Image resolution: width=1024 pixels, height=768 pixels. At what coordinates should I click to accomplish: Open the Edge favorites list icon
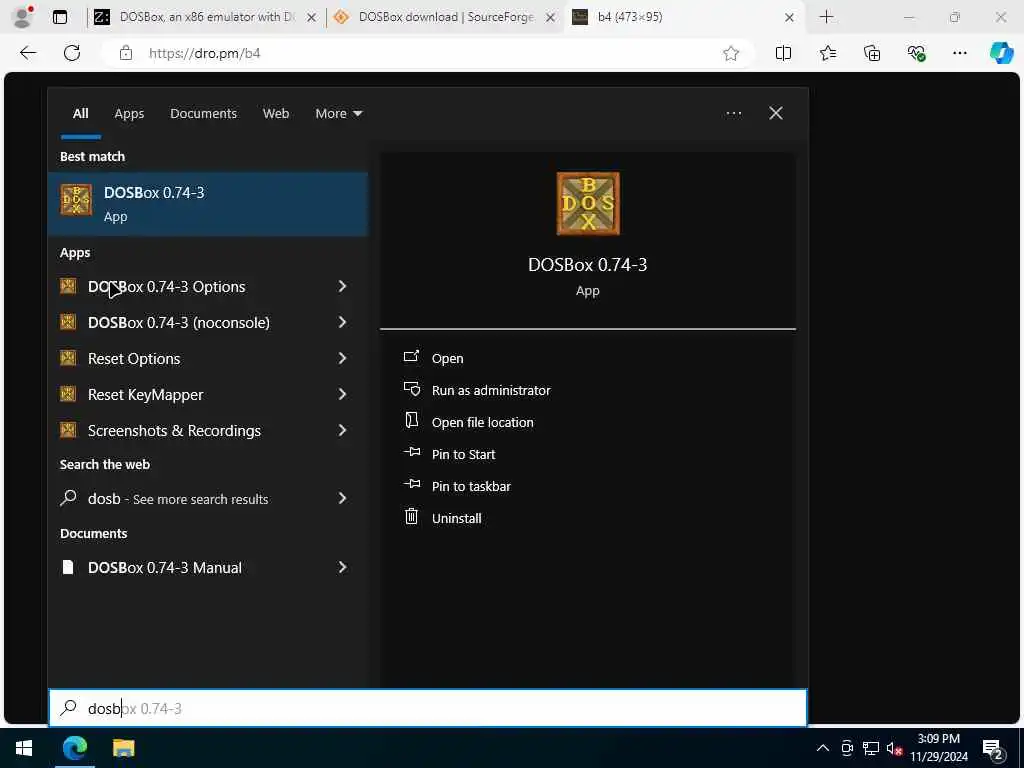(827, 53)
